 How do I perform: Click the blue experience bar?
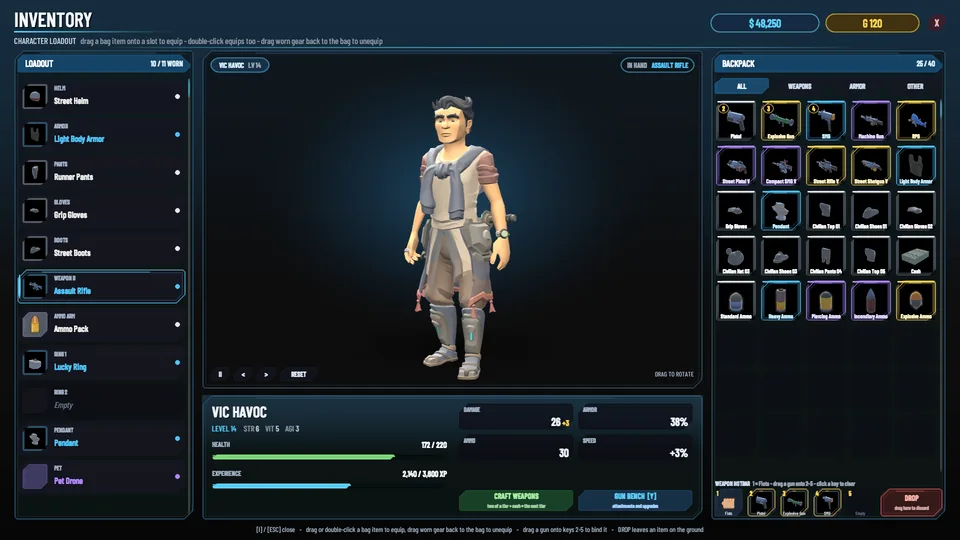281,486
